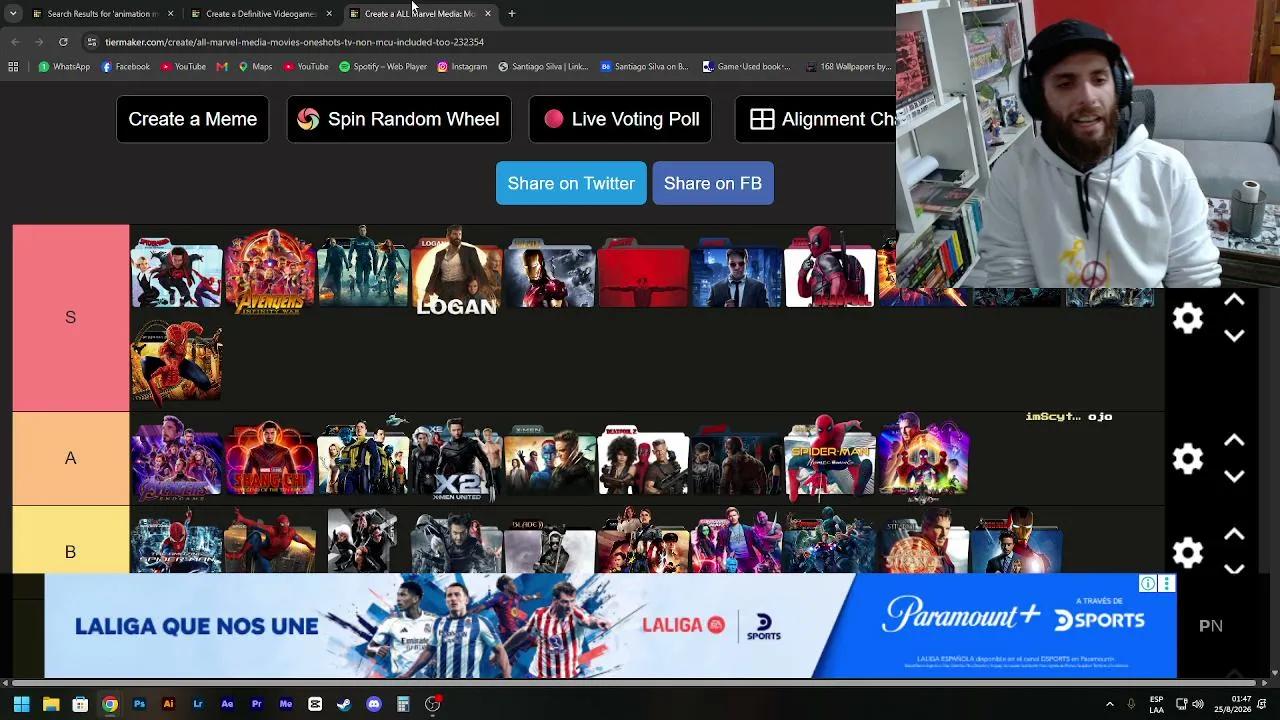
Task: Launch Lightroom from the taskbar
Action: 198,704
